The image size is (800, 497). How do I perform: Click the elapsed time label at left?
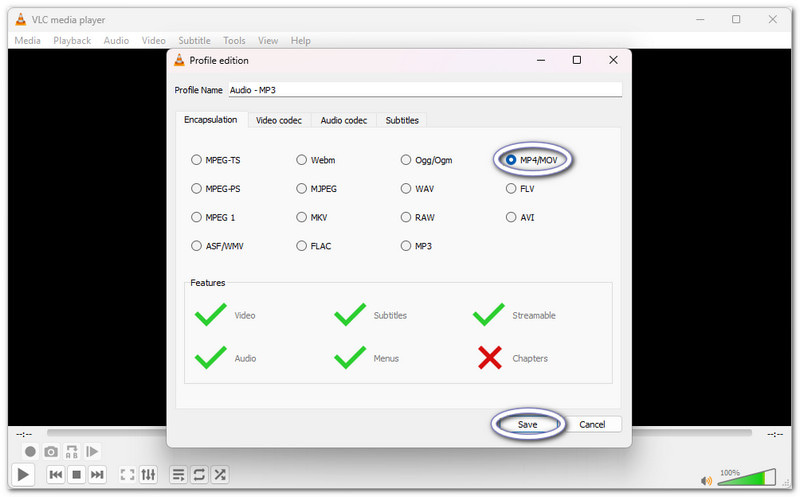point(24,434)
